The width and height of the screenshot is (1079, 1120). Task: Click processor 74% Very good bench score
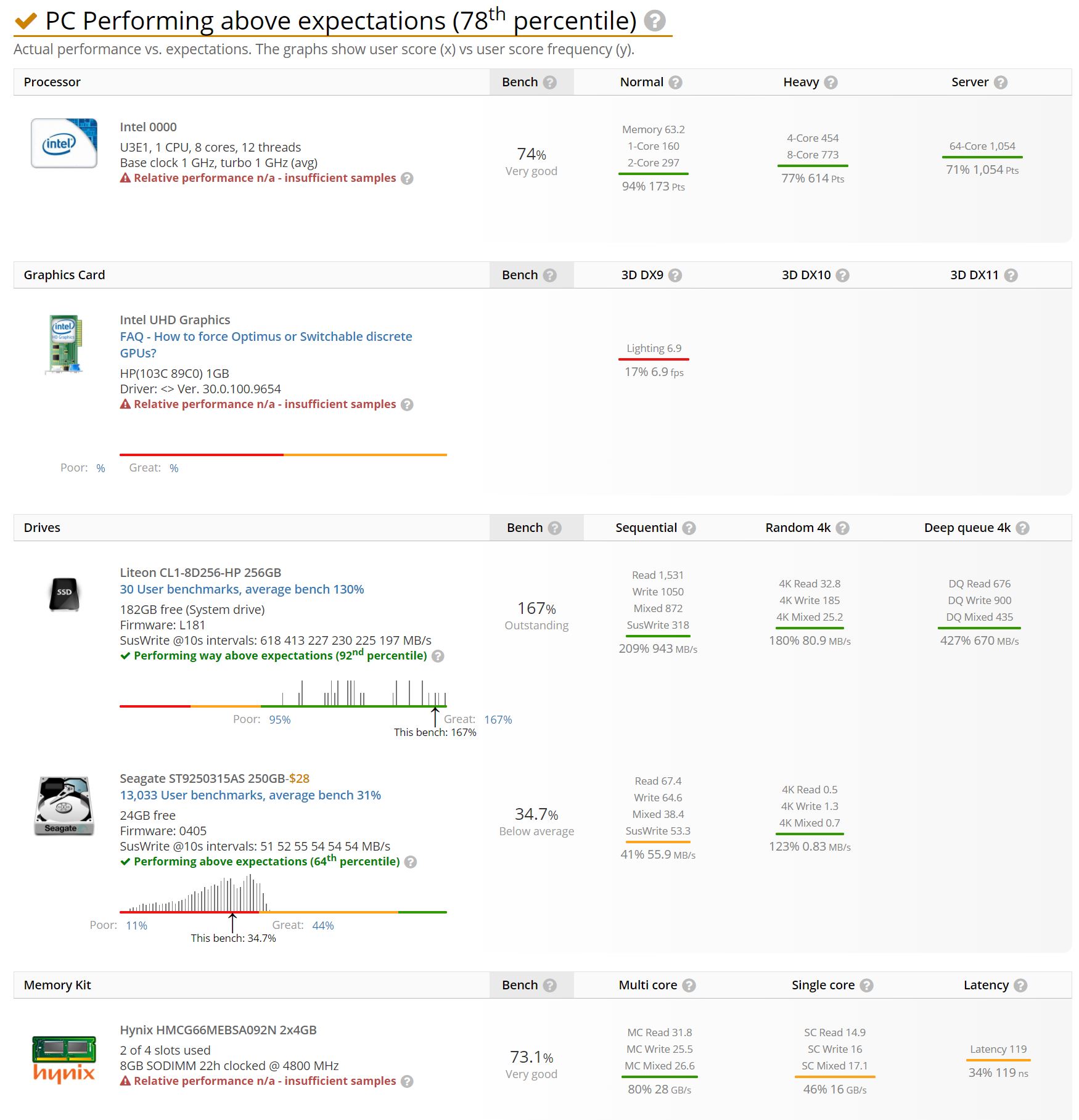(x=531, y=161)
